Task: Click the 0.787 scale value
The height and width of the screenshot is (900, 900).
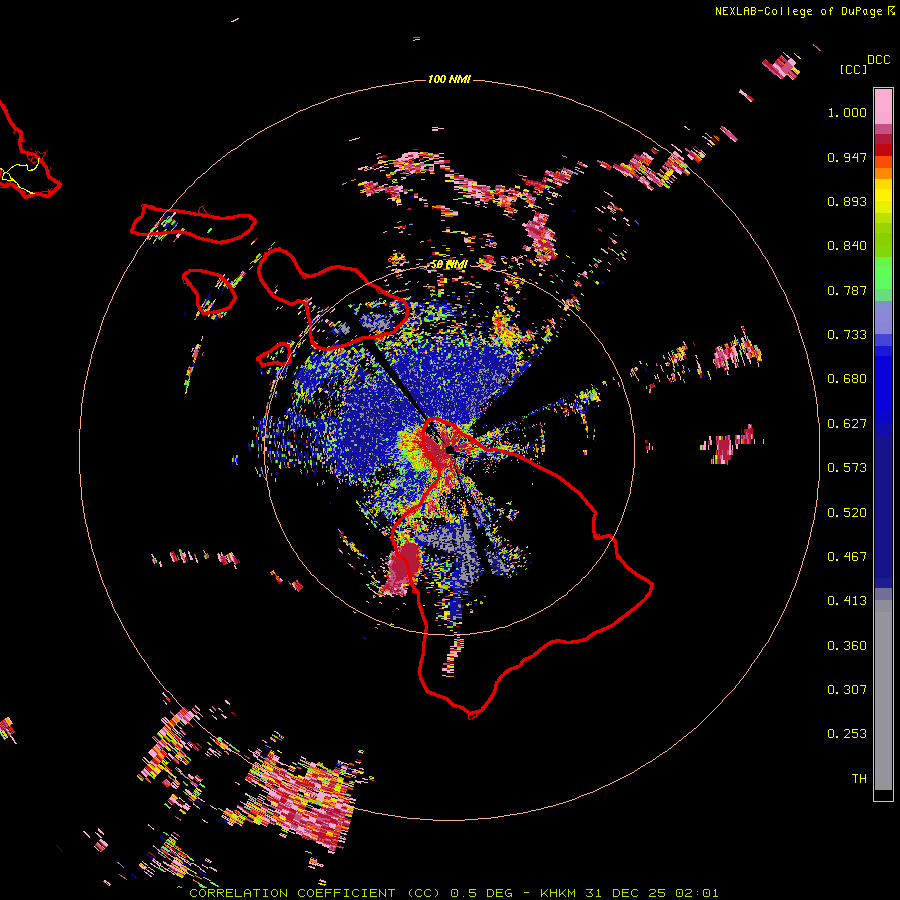Action: click(x=847, y=290)
